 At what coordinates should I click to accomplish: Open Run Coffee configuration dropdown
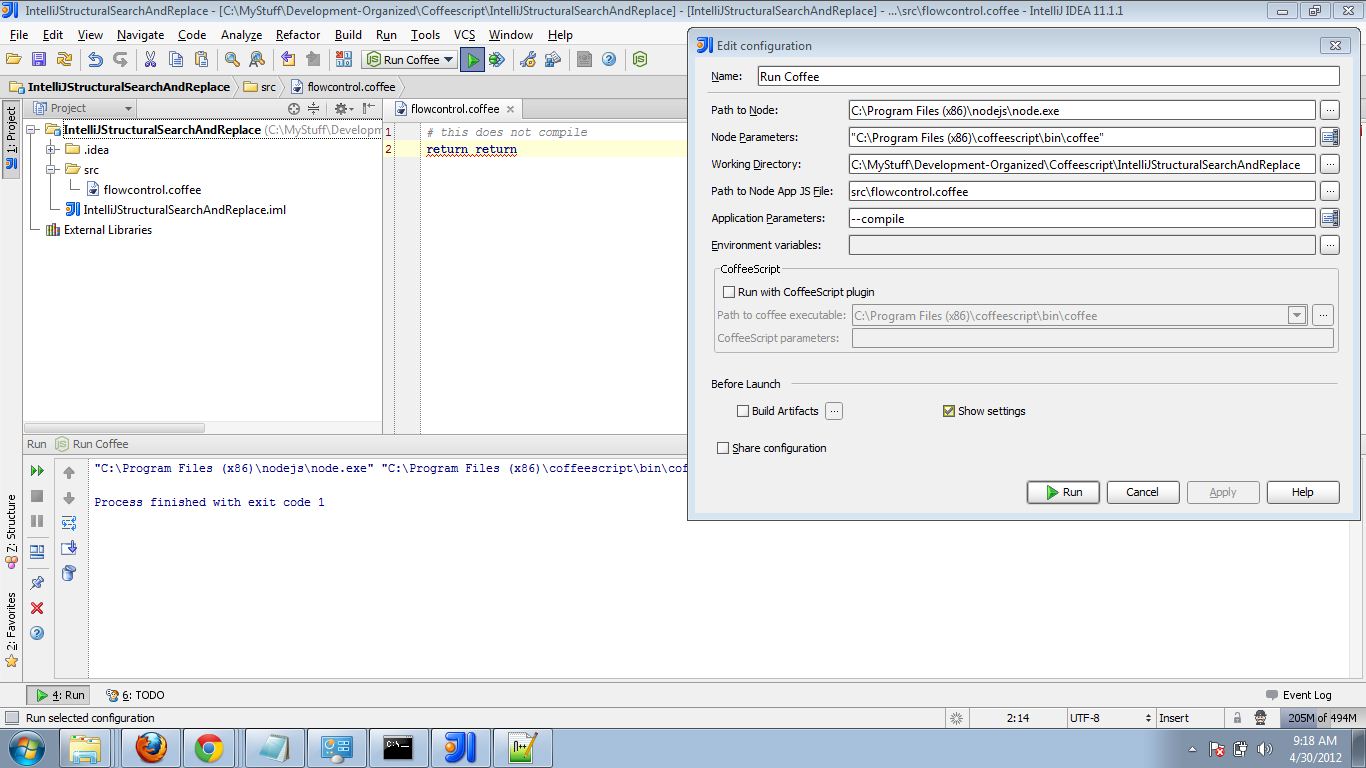pos(410,60)
